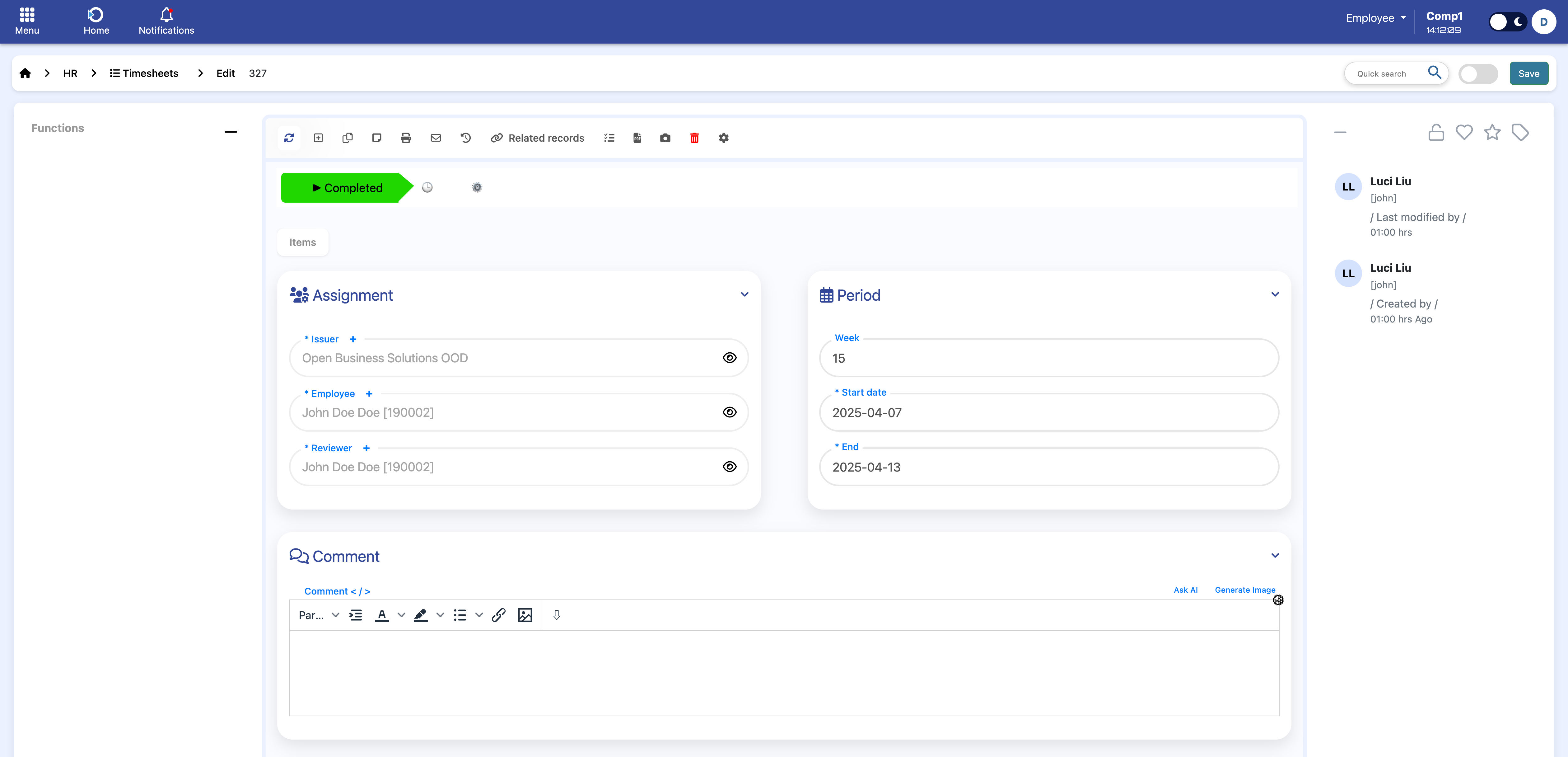Screen dimensions: 1568x757
Task: Open Employee role dropdown
Action: point(1376,18)
